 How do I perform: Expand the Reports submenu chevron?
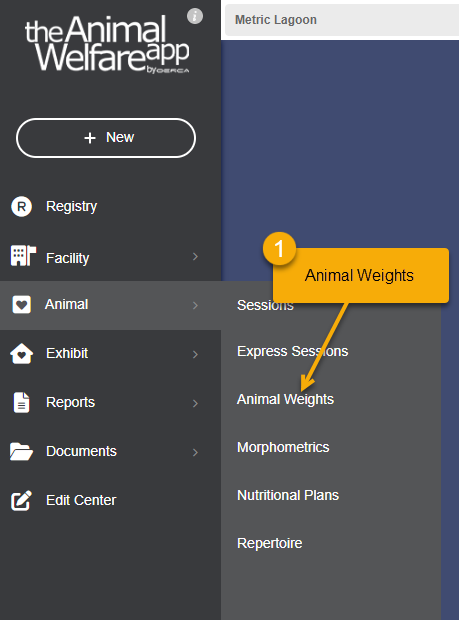pyautogui.click(x=195, y=403)
